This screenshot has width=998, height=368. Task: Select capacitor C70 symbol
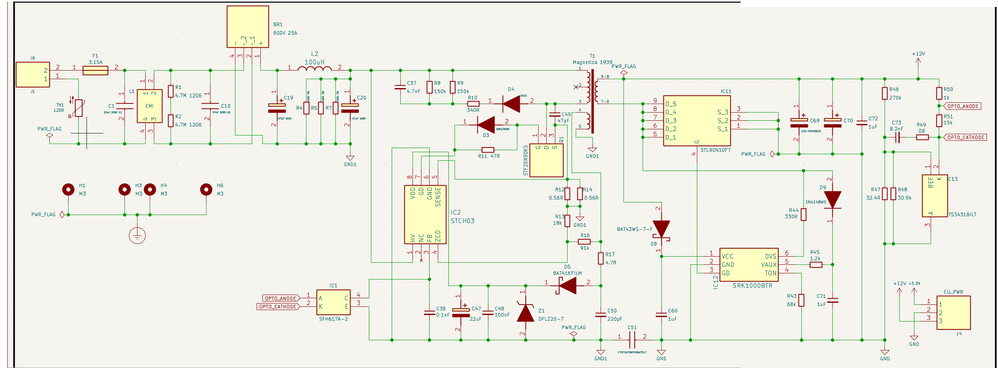click(x=832, y=122)
